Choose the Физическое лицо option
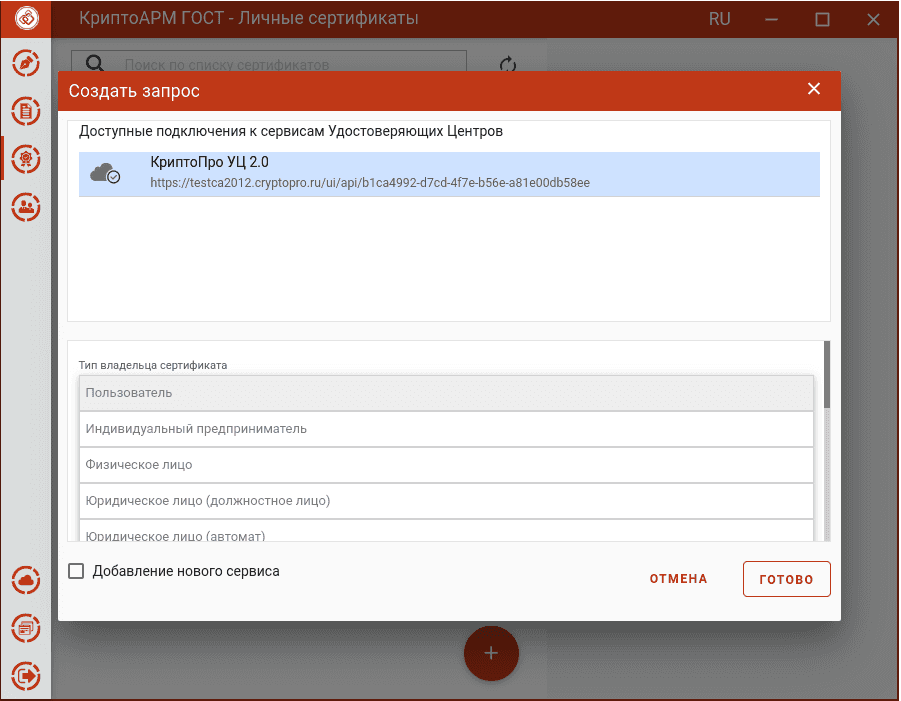Screen dimensions: 901x701 [446, 465]
